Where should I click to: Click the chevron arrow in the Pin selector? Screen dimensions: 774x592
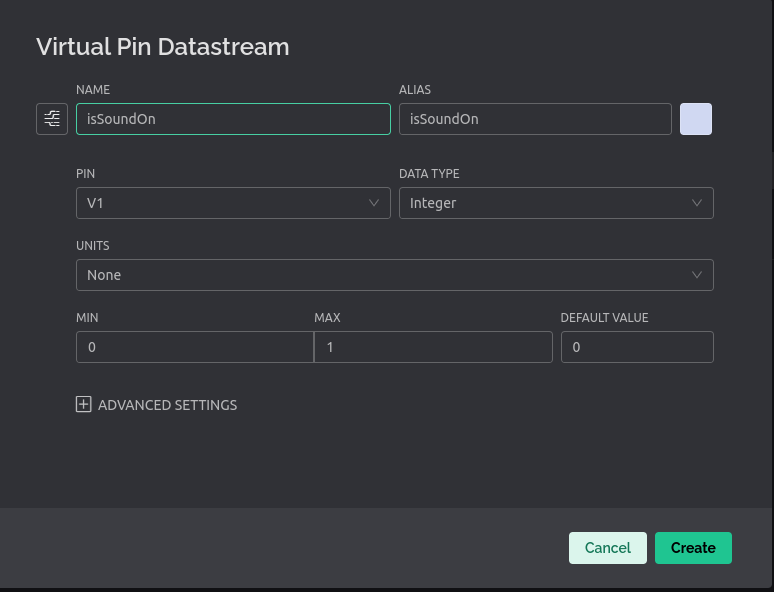point(375,203)
